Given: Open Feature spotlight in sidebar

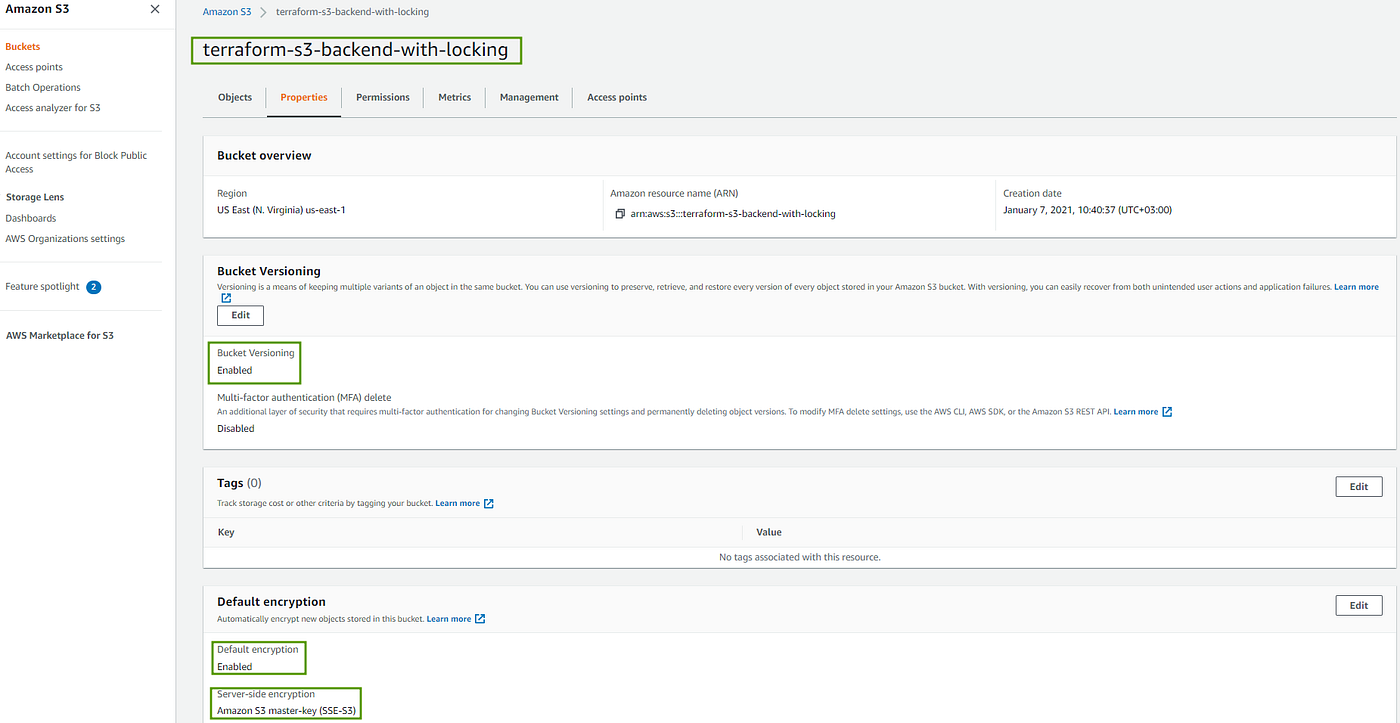Looking at the screenshot, I should 42,287.
